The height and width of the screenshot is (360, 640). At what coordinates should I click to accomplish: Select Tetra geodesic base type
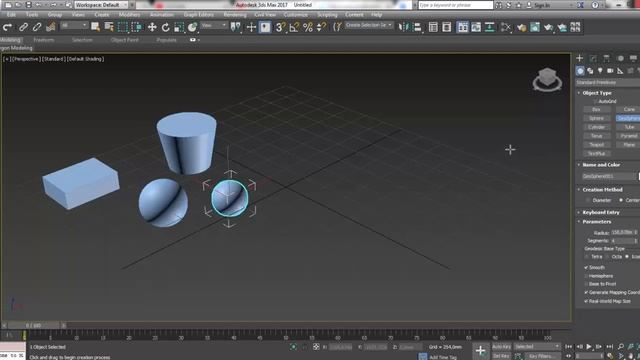[587, 257]
